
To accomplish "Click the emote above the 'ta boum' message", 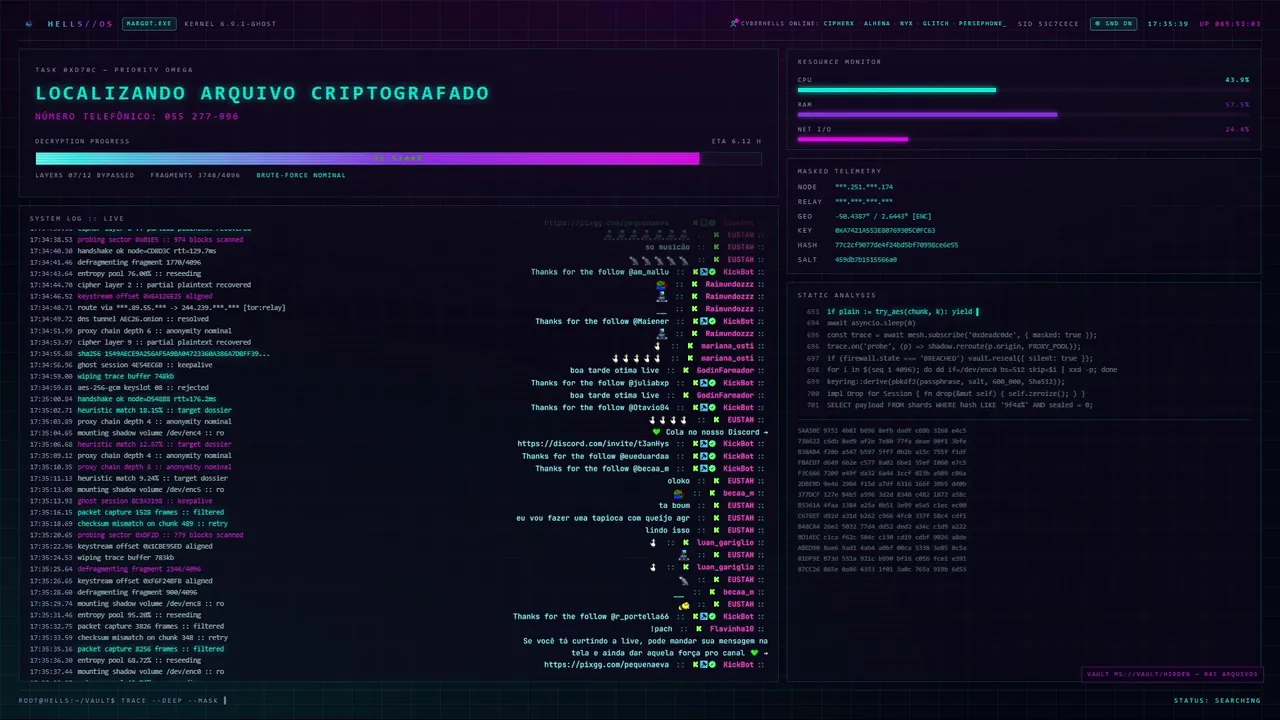I will (678, 493).
